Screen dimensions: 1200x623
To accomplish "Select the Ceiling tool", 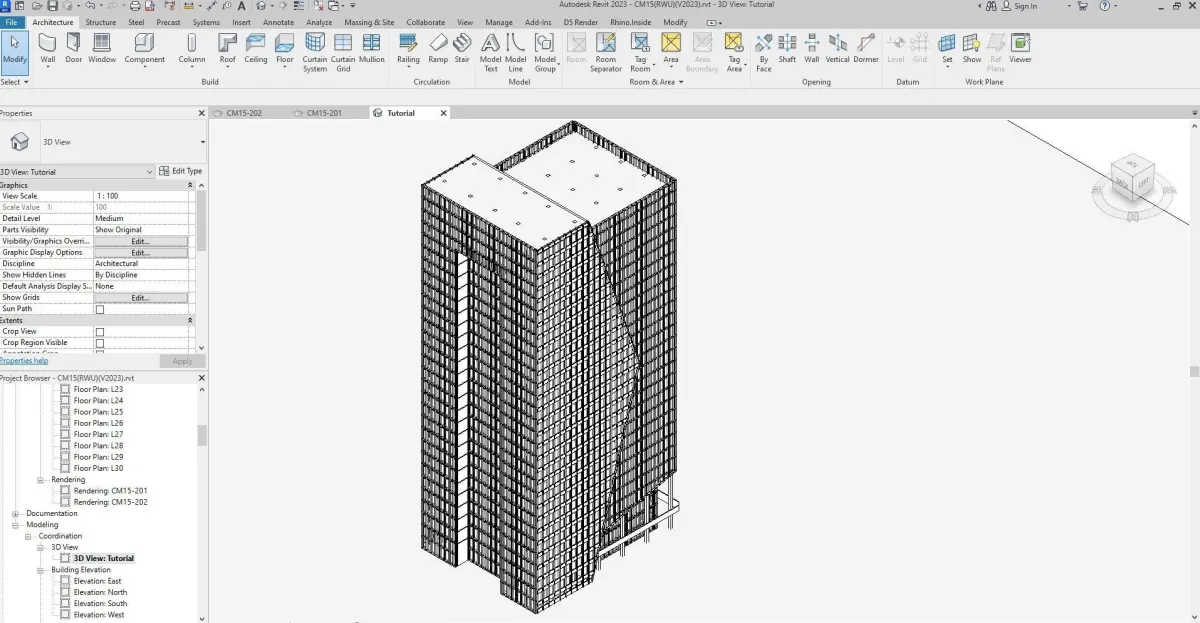I will [256, 49].
